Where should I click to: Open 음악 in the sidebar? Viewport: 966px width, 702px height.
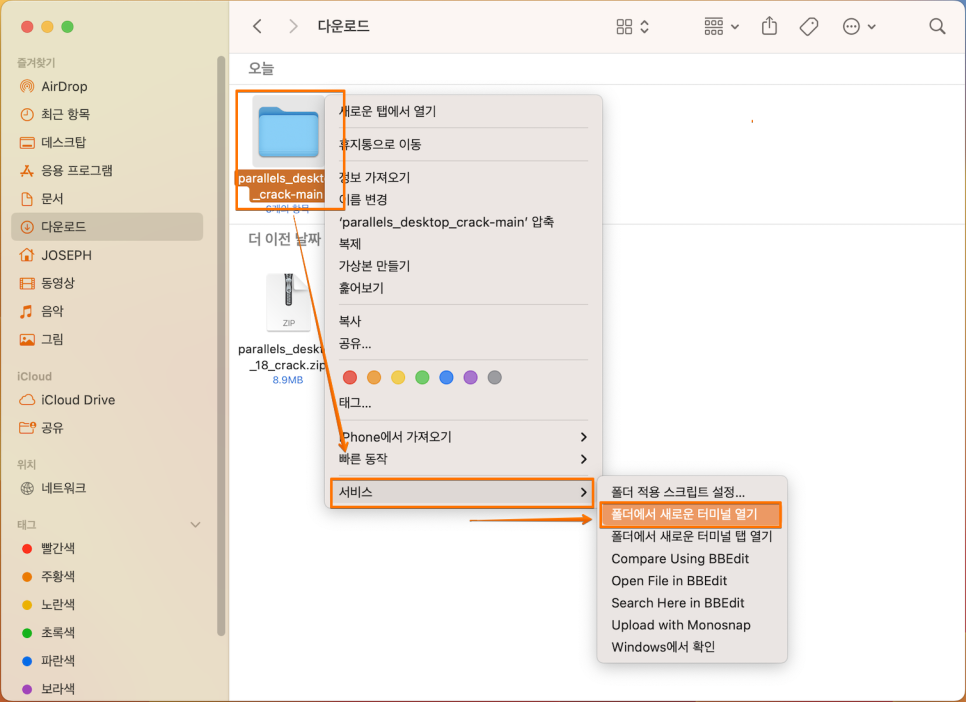107,311
